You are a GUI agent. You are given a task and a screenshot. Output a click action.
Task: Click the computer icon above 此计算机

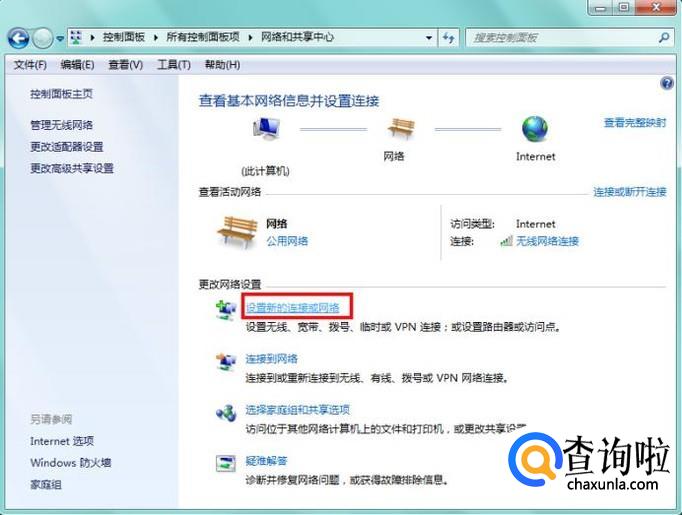click(x=266, y=129)
